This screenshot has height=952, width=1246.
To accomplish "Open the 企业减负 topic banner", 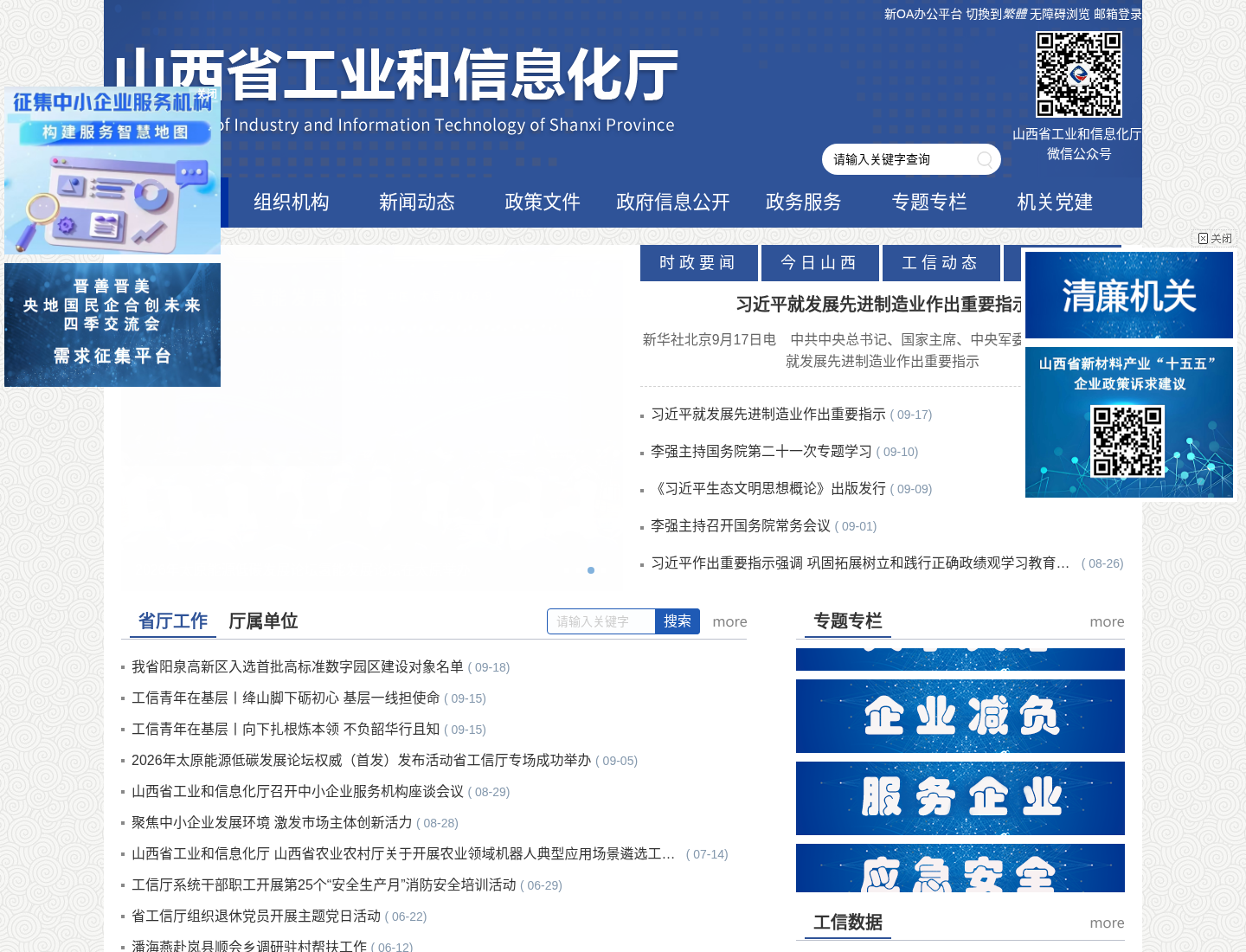I will click(960, 716).
